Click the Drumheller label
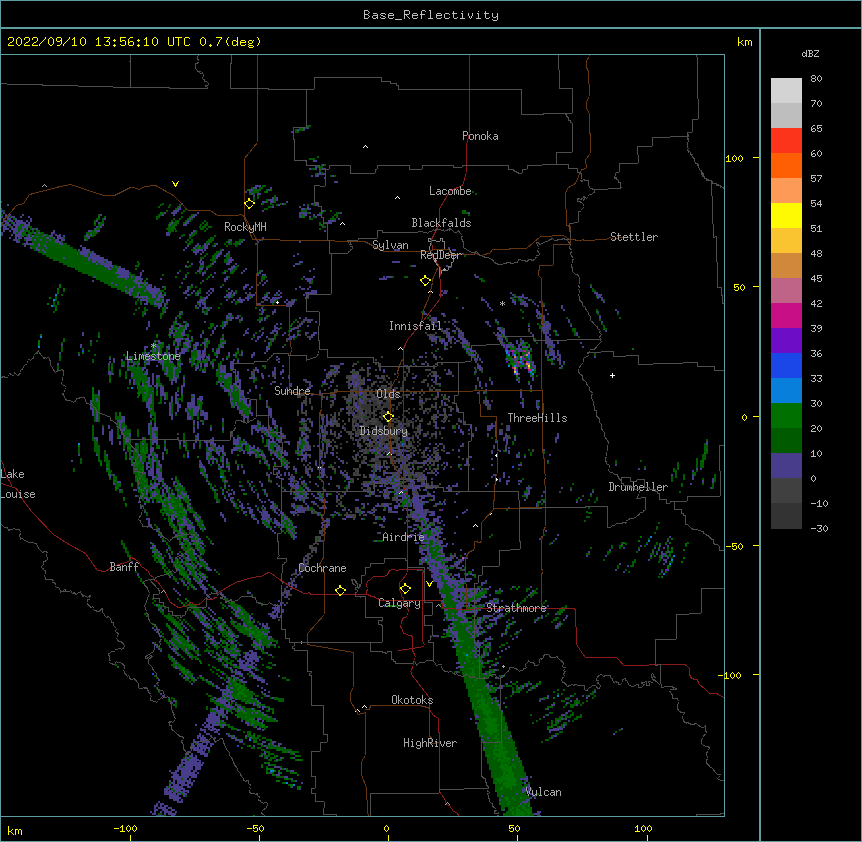 (638, 487)
